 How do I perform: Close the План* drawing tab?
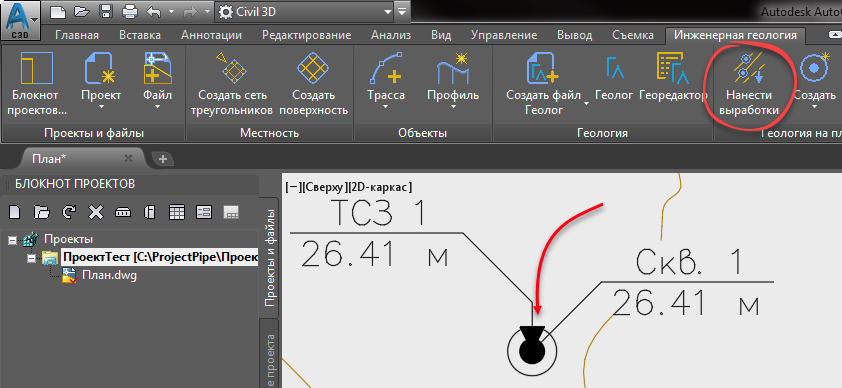(x=128, y=158)
